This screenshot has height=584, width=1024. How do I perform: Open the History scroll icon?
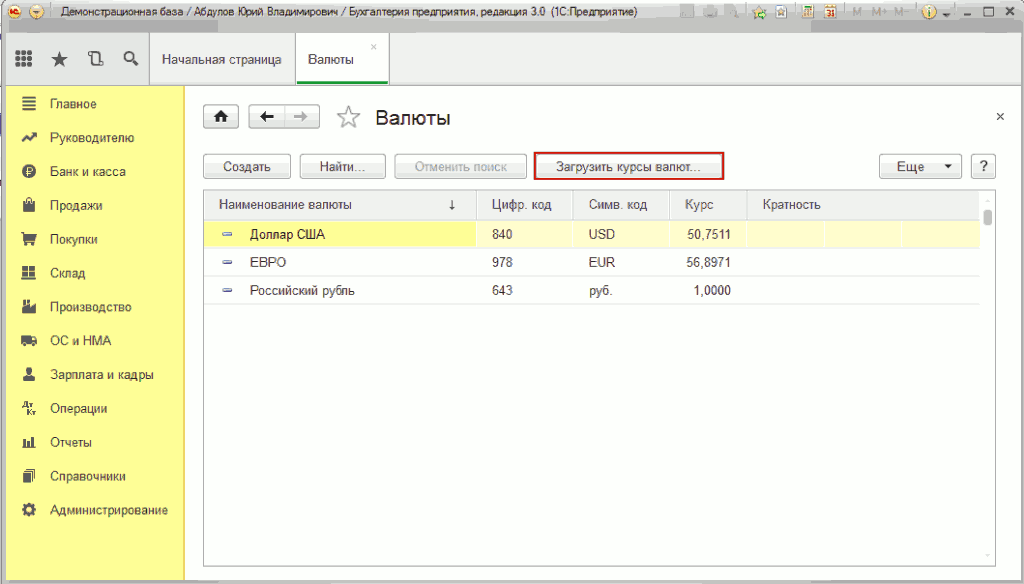coord(95,59)
